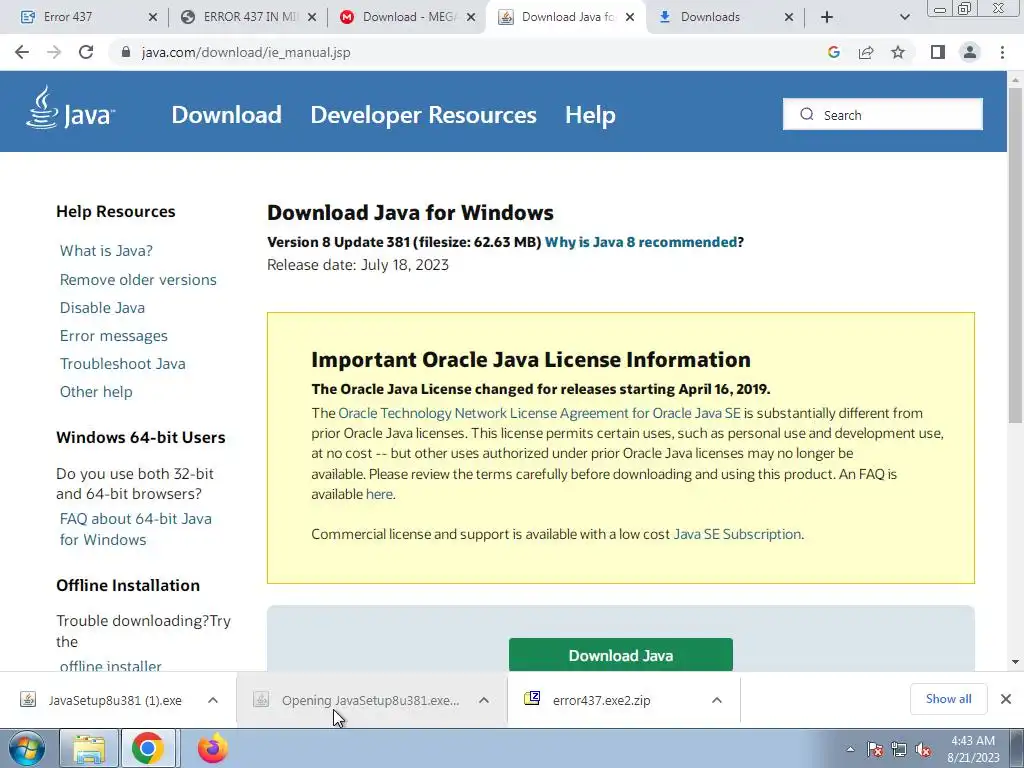Open Developer Resources in the Java header

pos(423,114)
